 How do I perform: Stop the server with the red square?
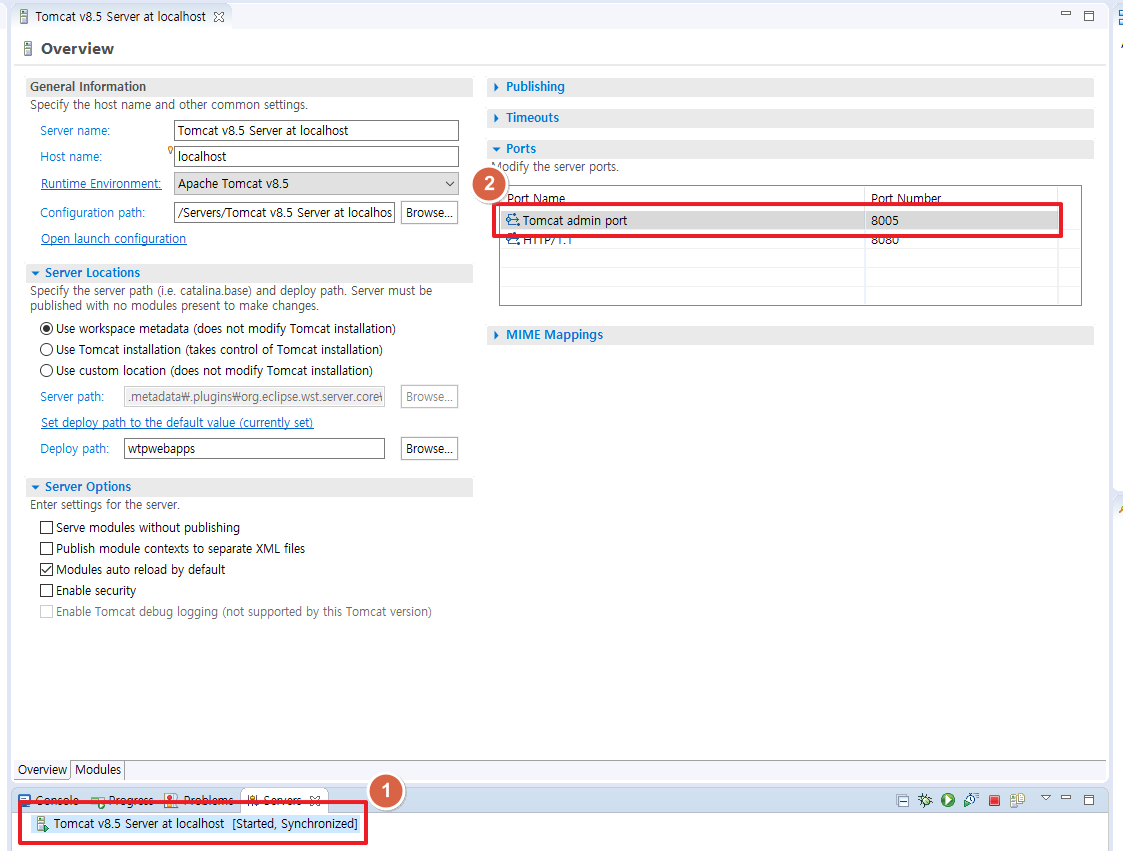tap(994, 800)
